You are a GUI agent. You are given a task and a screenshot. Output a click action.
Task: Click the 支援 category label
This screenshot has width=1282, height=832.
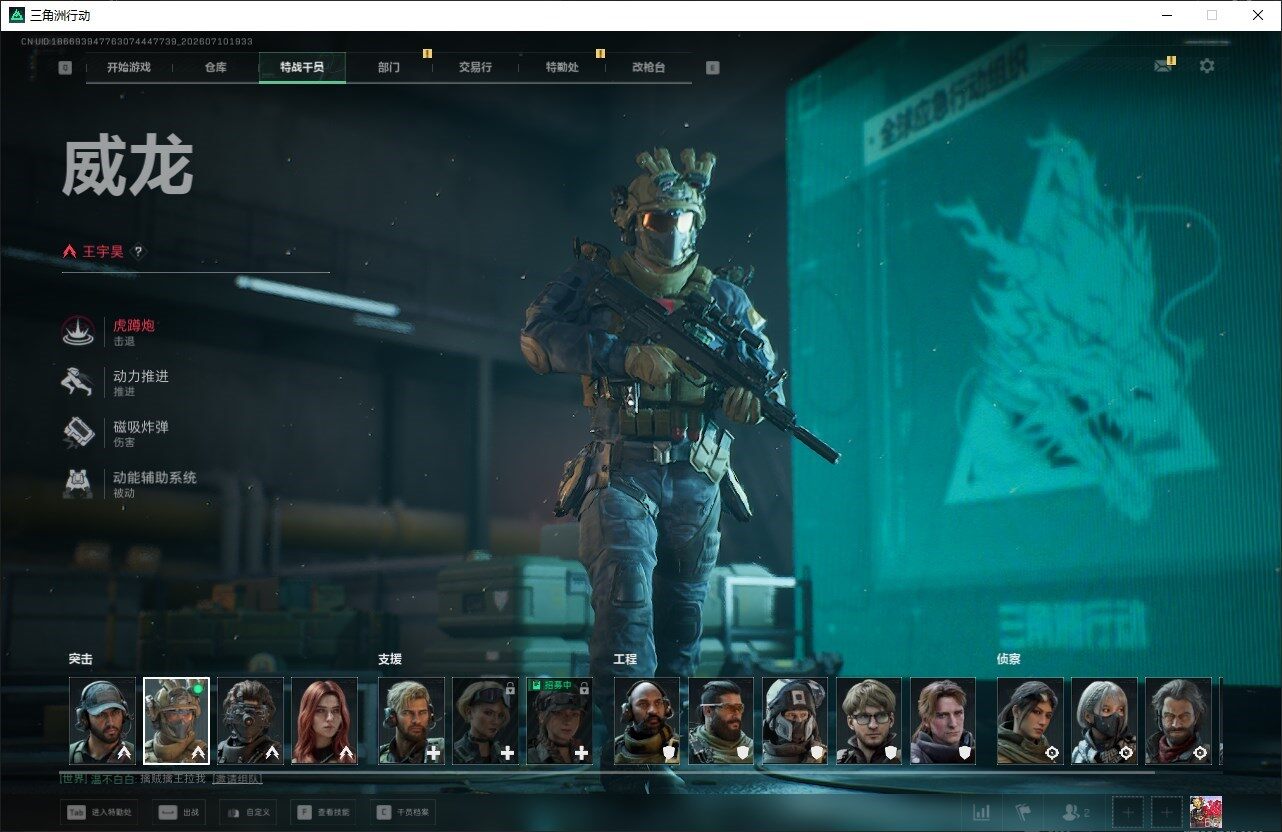(x=390, y=660)
